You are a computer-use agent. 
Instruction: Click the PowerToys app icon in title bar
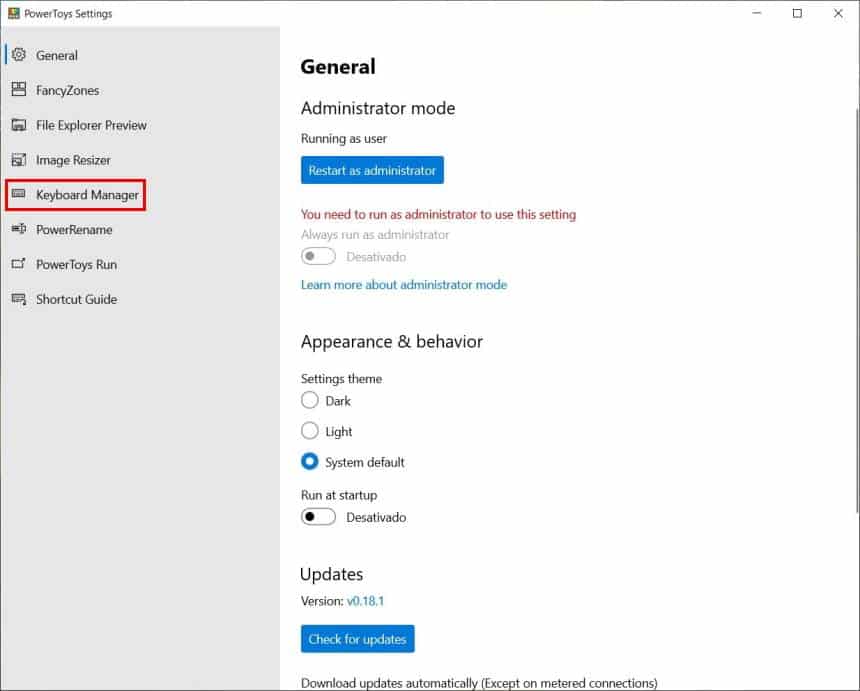click(14, 13)
